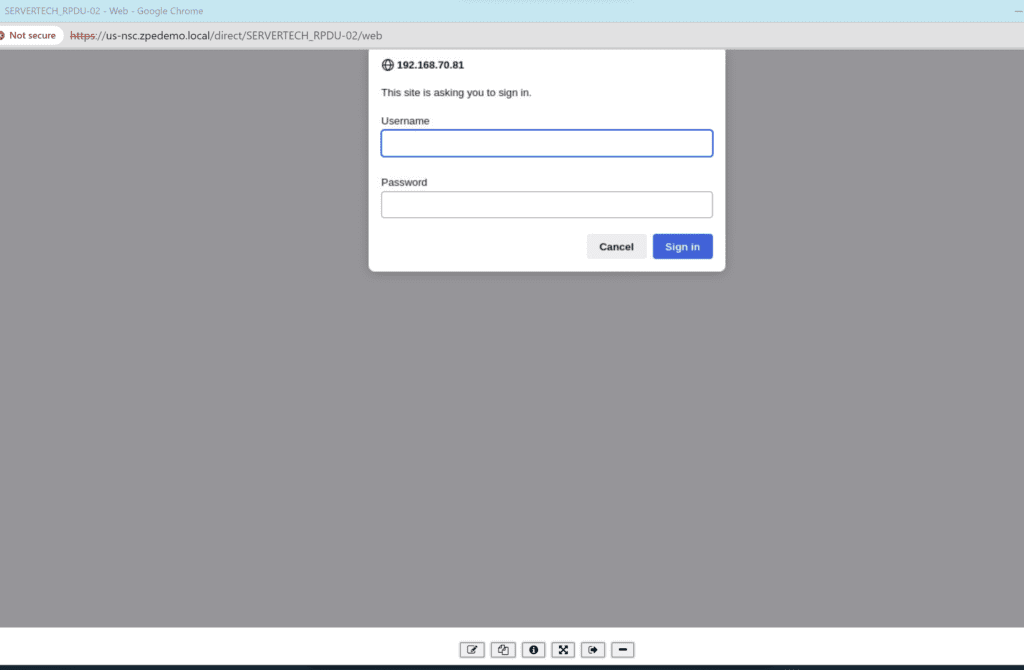Focus the Username input field
Viewport: 1024px width, 670px height.
[546, 144]
